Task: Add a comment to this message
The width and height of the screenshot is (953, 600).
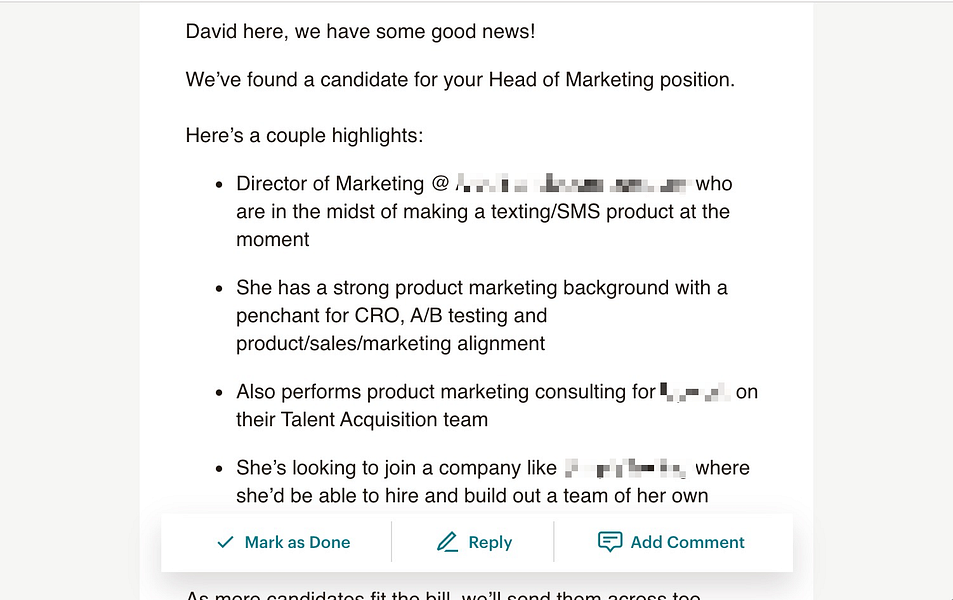Action: click(671, 542)
